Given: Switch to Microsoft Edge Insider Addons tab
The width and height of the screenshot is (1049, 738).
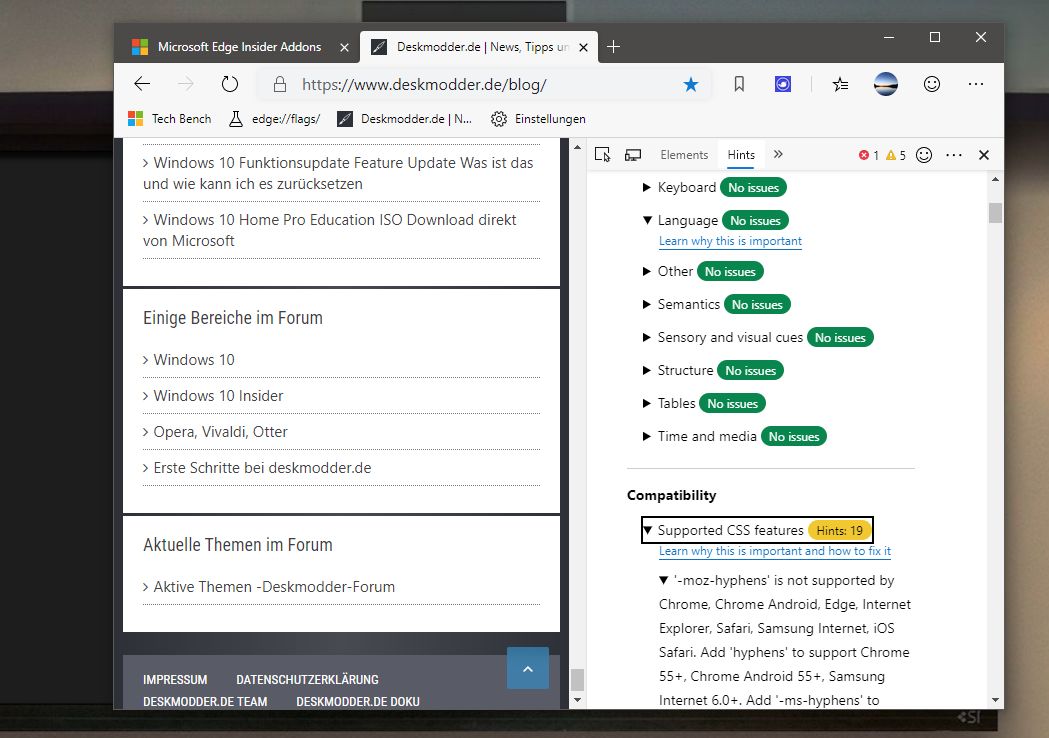Looking at the screenshot, I should [240, 47].
